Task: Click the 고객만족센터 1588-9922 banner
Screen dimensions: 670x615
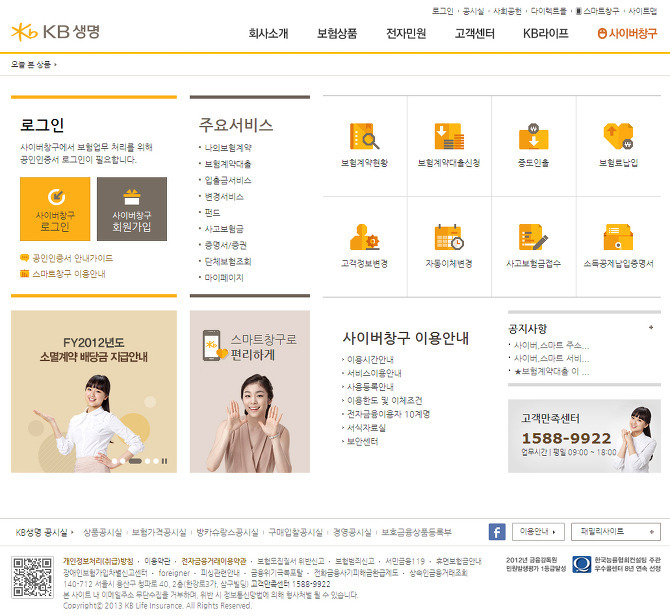Action: pos(584,436)
